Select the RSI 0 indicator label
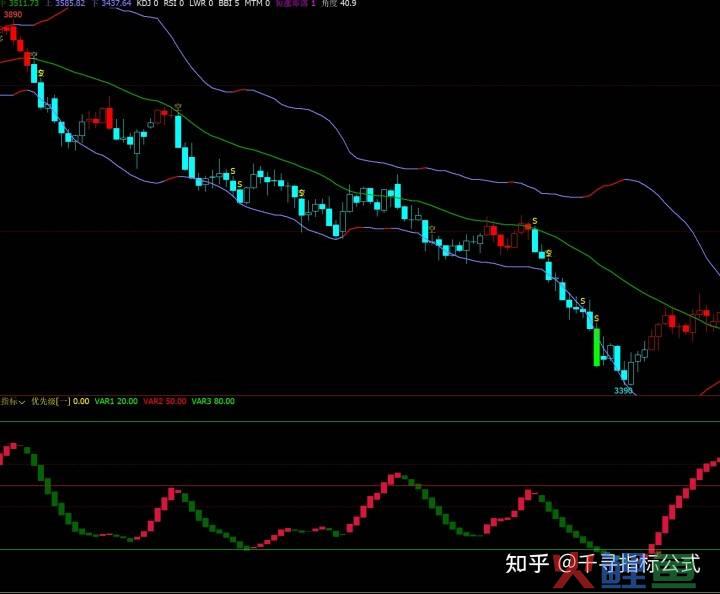The height and width of the screenshot is (594, 720). pyautogui.click(x=174, y=3)
